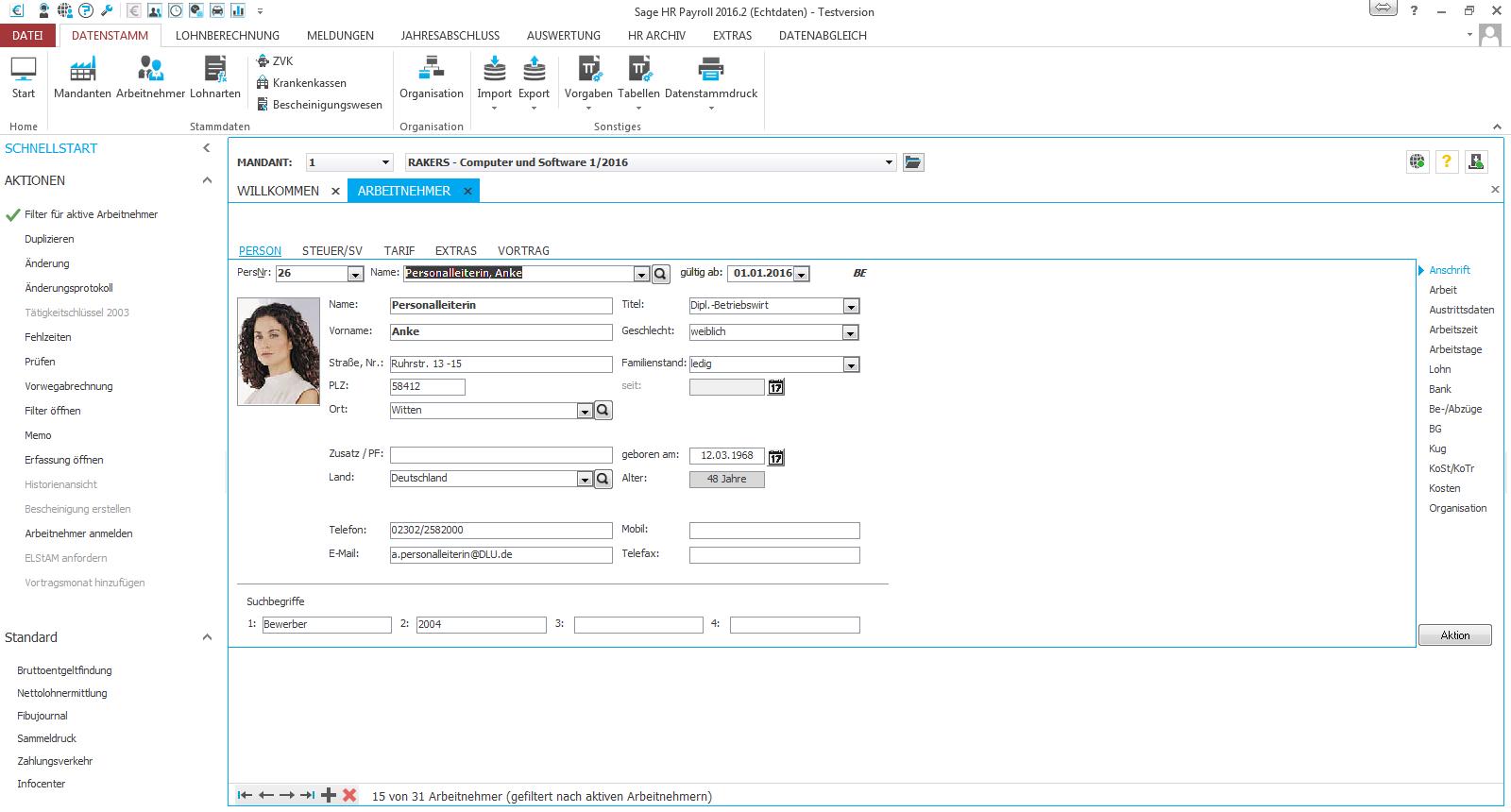Collapse the AKTIONEN section
The width and height of the screenshot is (1511, 812).
207,180
